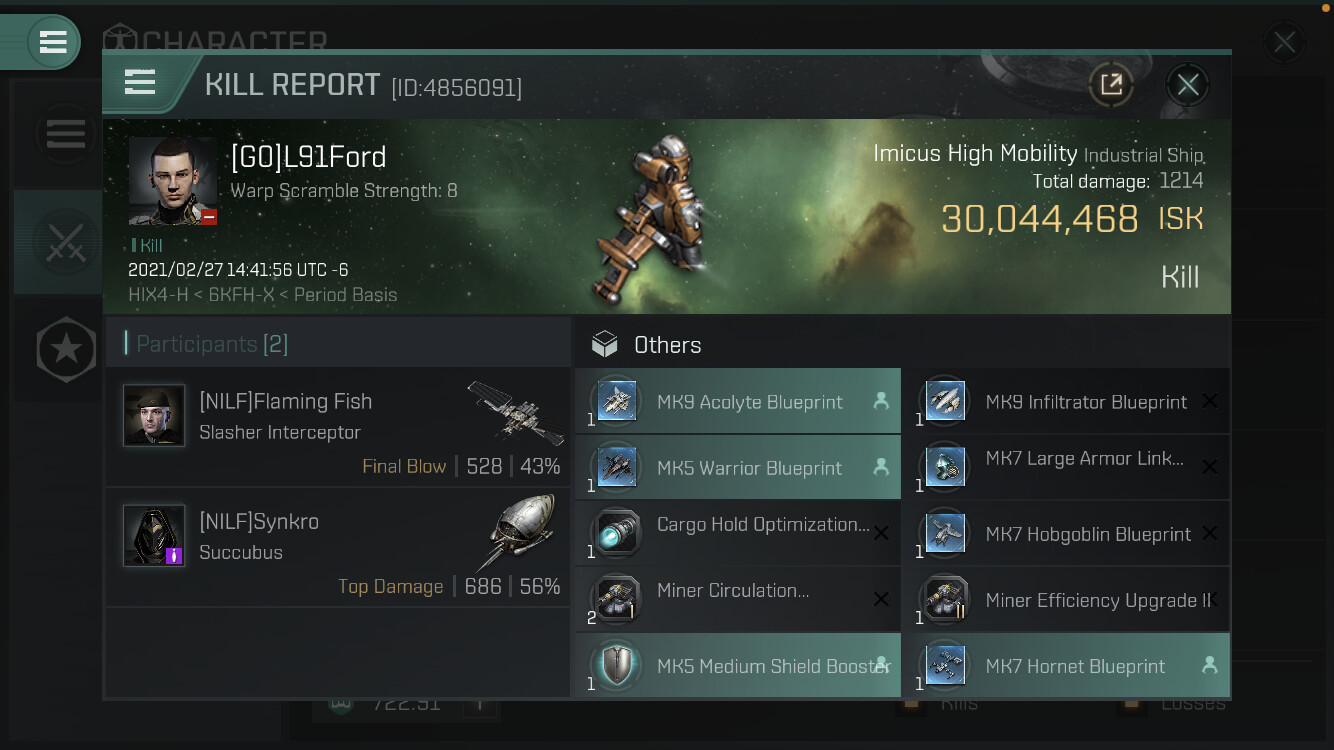Close the Kill Report window
This screenshot has height=750, width=1334.
coord(1188,84)
